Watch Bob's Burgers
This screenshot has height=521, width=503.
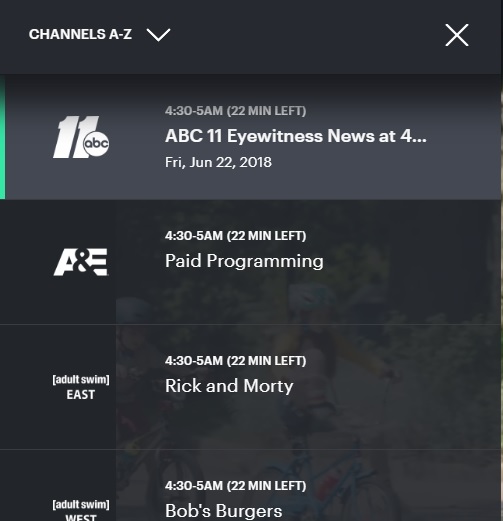(x=224, y=511)
